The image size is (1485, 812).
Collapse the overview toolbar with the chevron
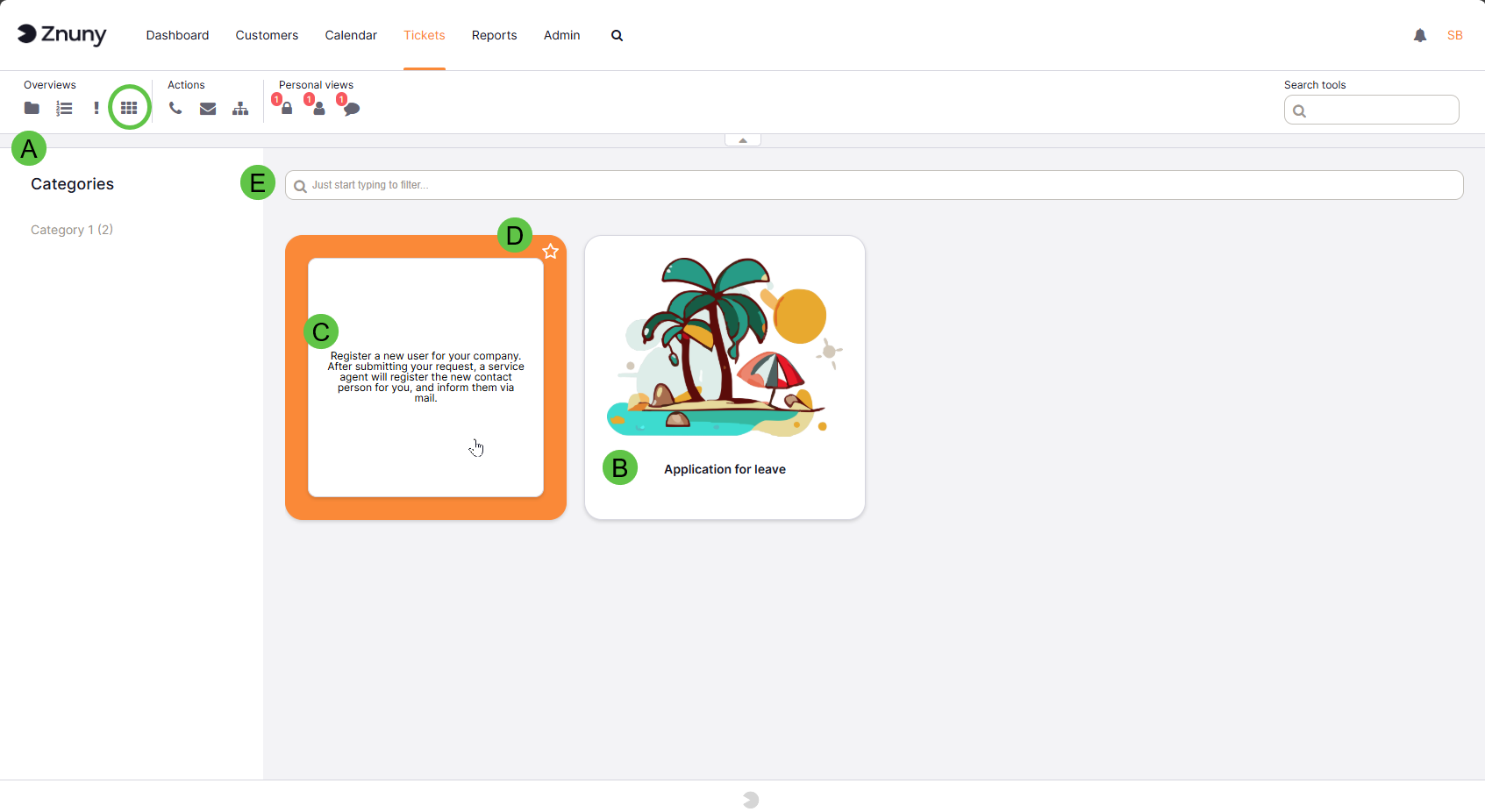click(x=742, y=139)
